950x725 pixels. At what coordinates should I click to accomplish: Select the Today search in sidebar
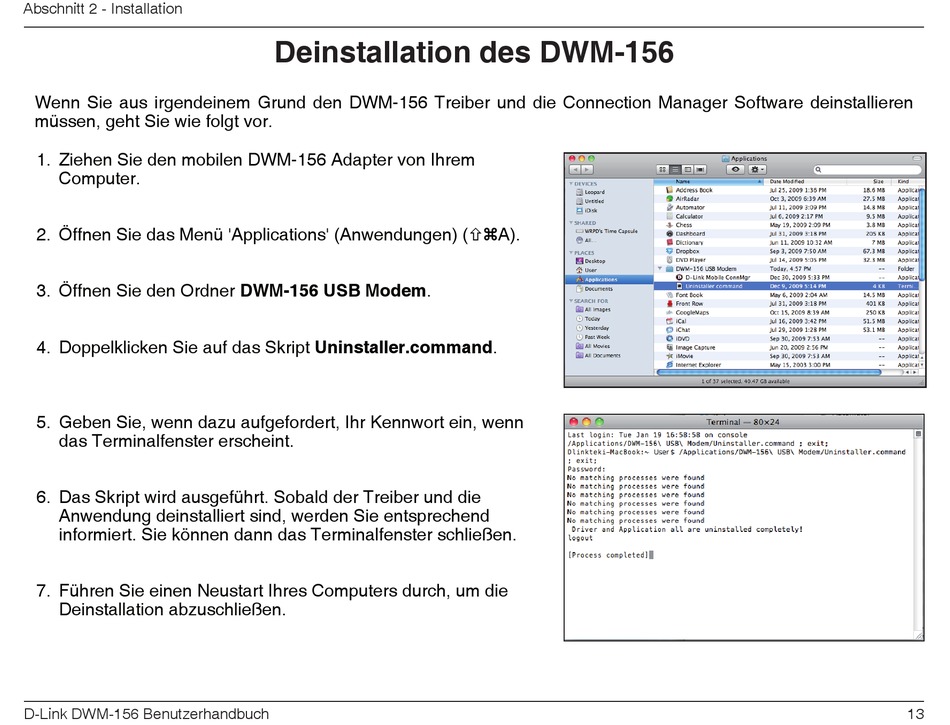click(x=588, y=318)
